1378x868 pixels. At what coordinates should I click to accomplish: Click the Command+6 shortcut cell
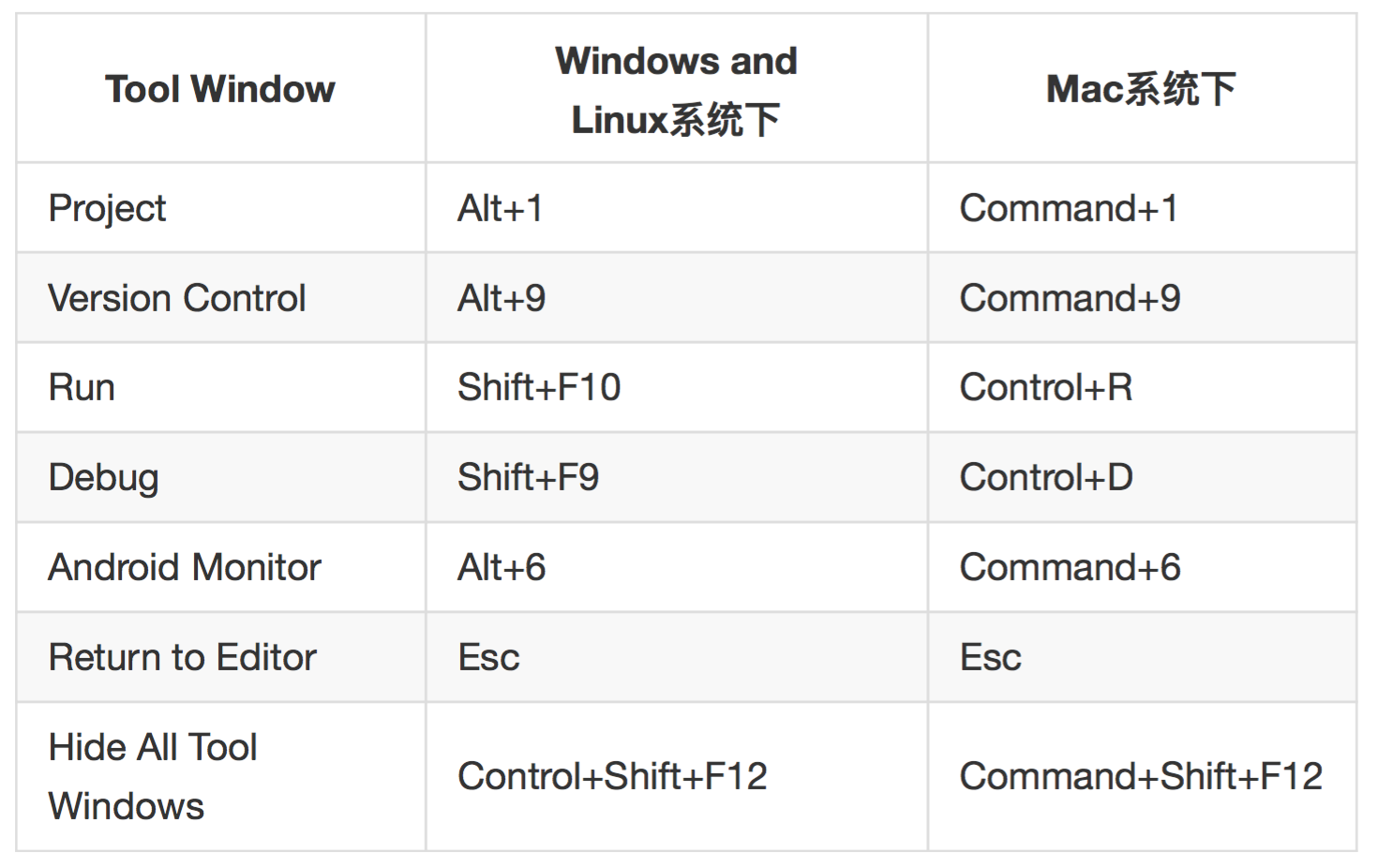coord(1070,567)
